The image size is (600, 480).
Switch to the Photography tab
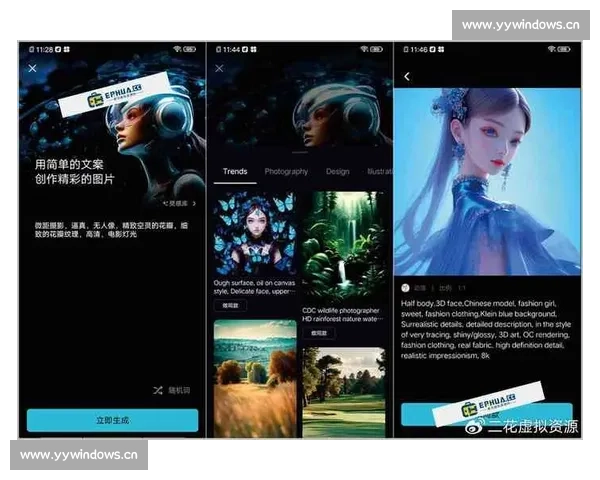[x=286, y=171]
